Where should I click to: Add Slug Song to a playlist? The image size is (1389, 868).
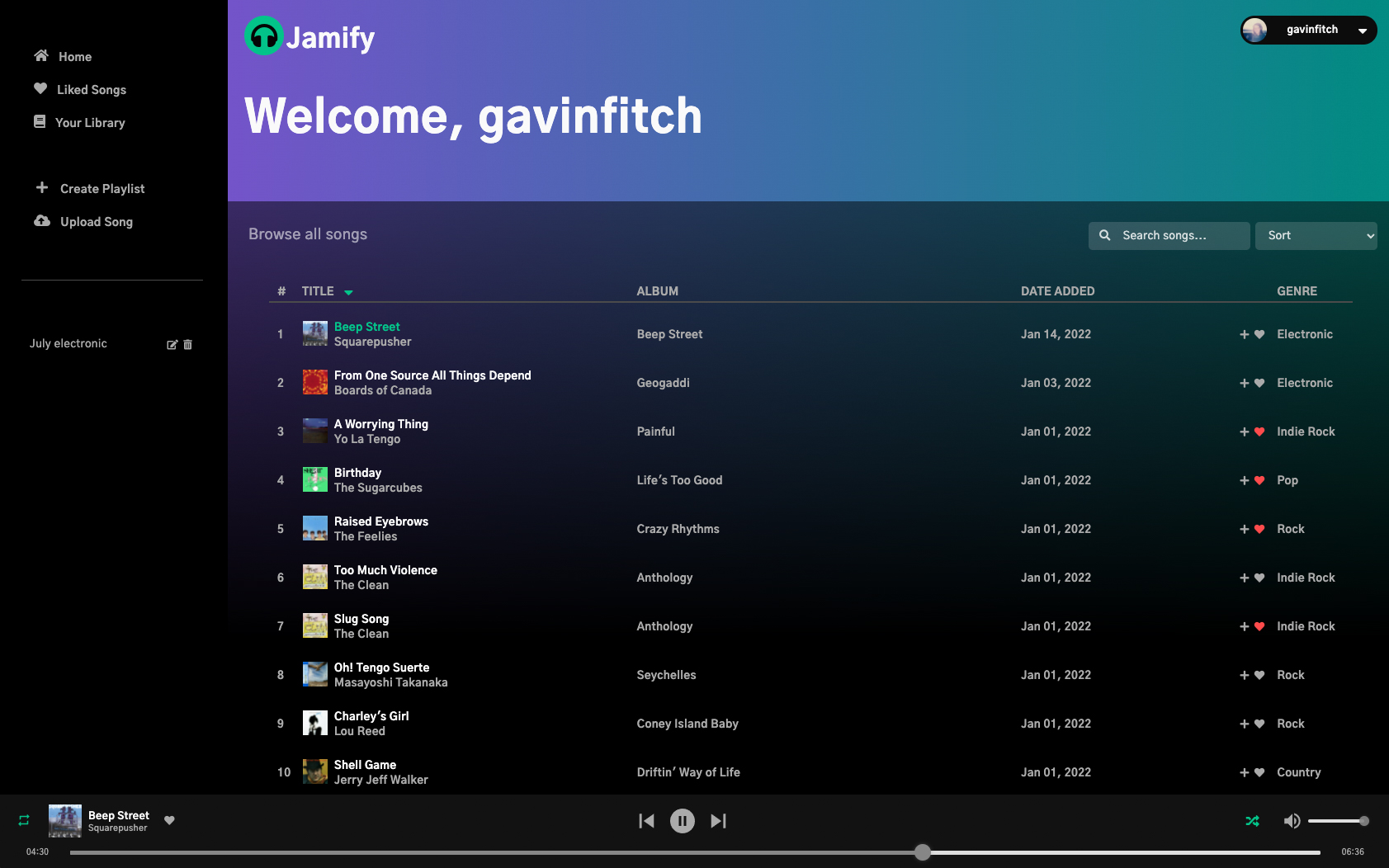pyautogui.click(x=1245, y=626)
